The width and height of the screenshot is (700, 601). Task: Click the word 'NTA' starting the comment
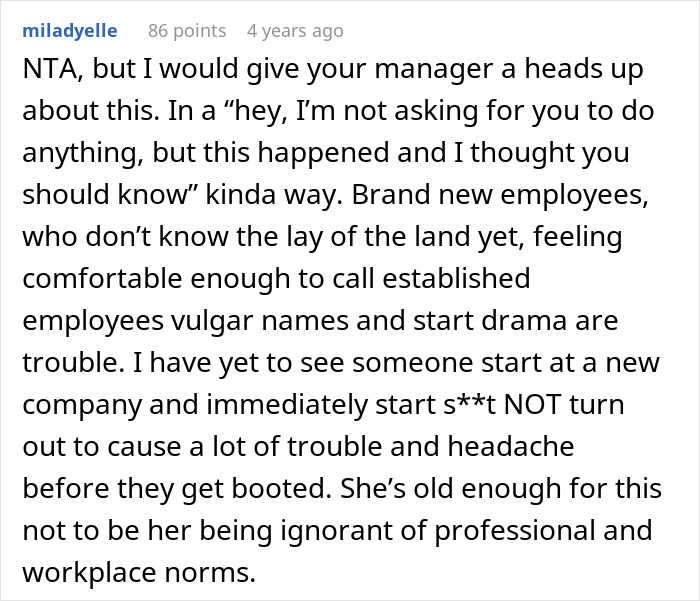[x=45, y=73]
